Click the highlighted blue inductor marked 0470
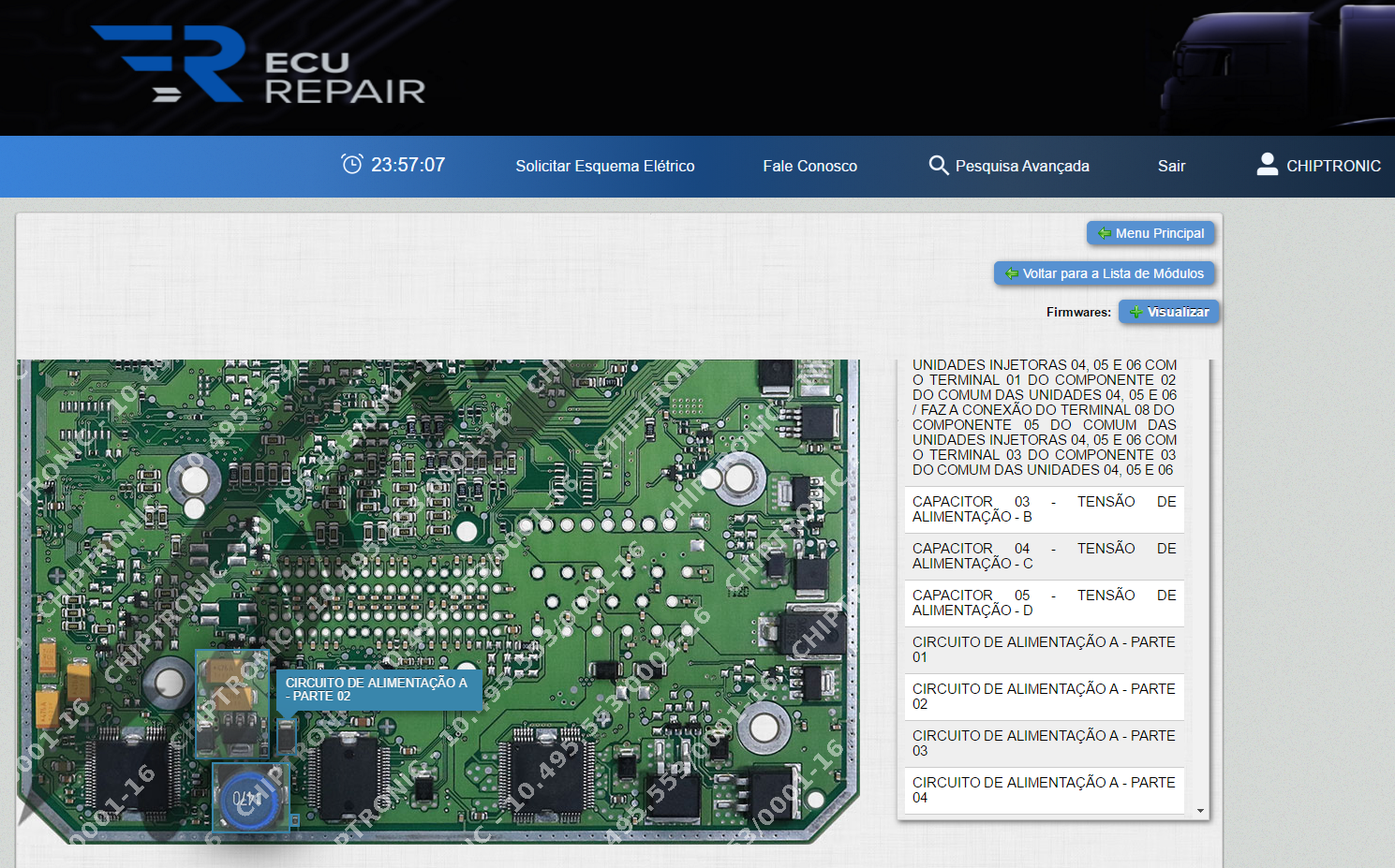1395x868 pixels. (x=250, y=798)
